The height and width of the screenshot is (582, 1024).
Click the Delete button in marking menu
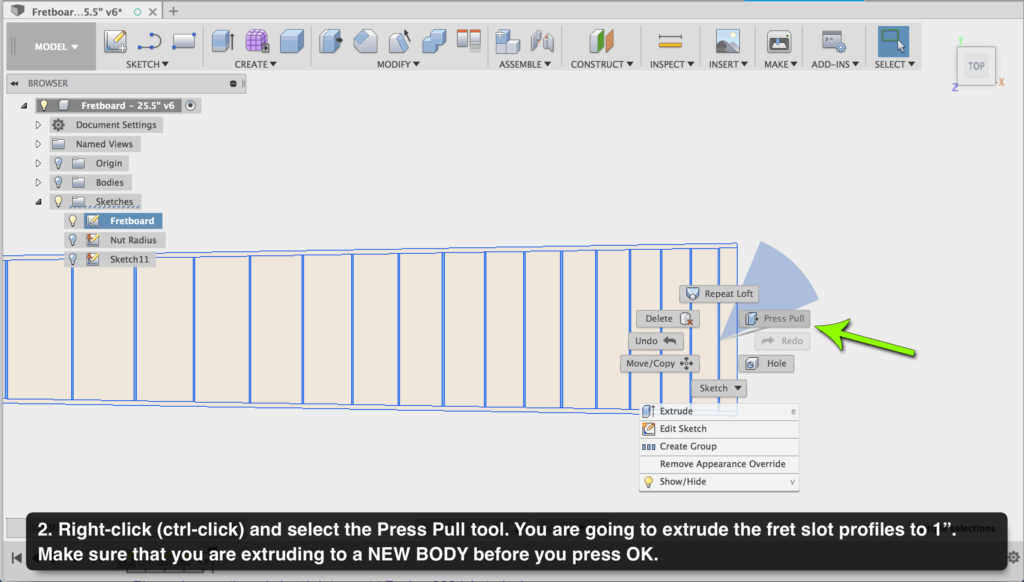[667, 319]
